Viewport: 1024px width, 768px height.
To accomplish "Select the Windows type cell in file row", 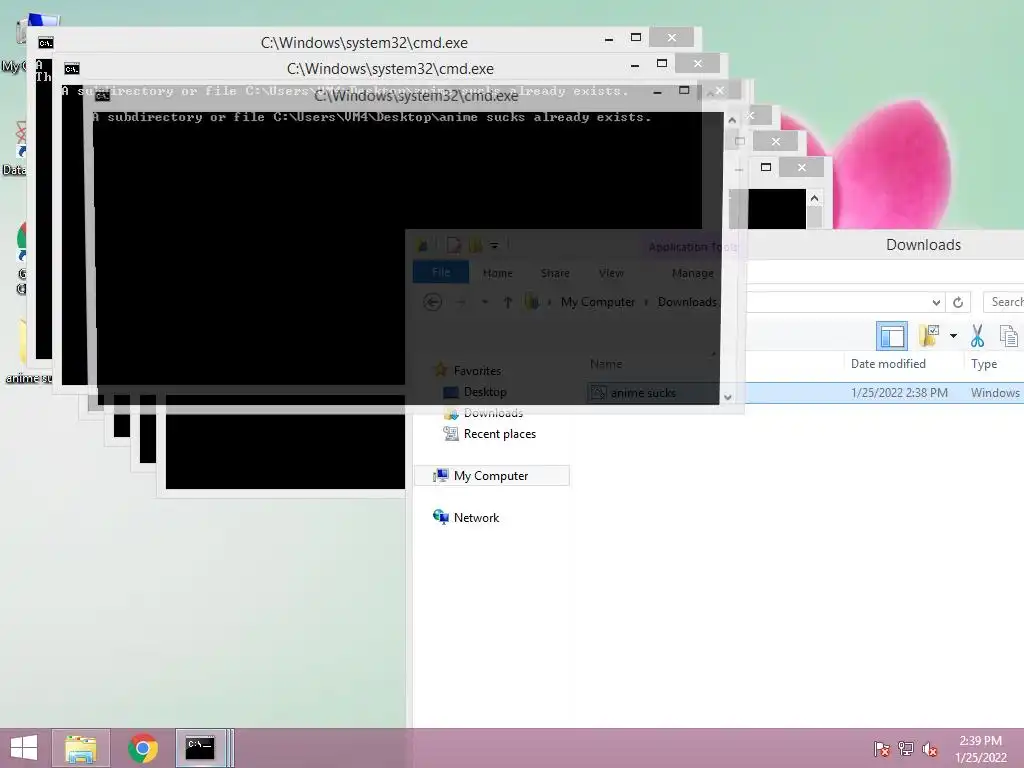I will click(x=995, y=392).
